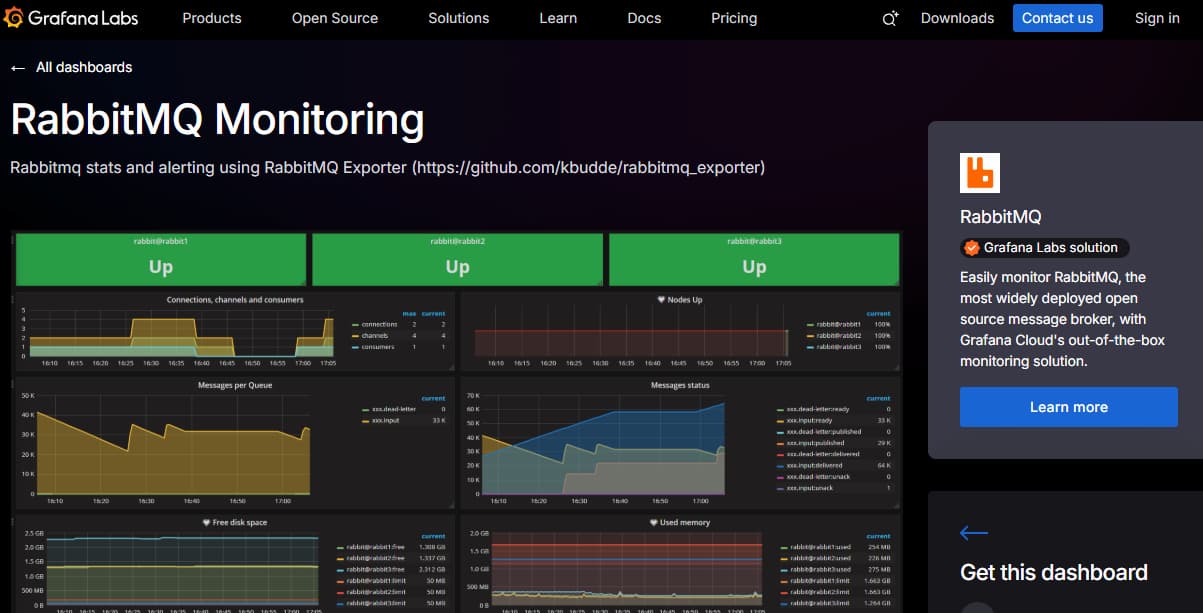The image size is (1203, 613).
Task: Click the Grafana Labs solution badge
Action: (1043, 247)
